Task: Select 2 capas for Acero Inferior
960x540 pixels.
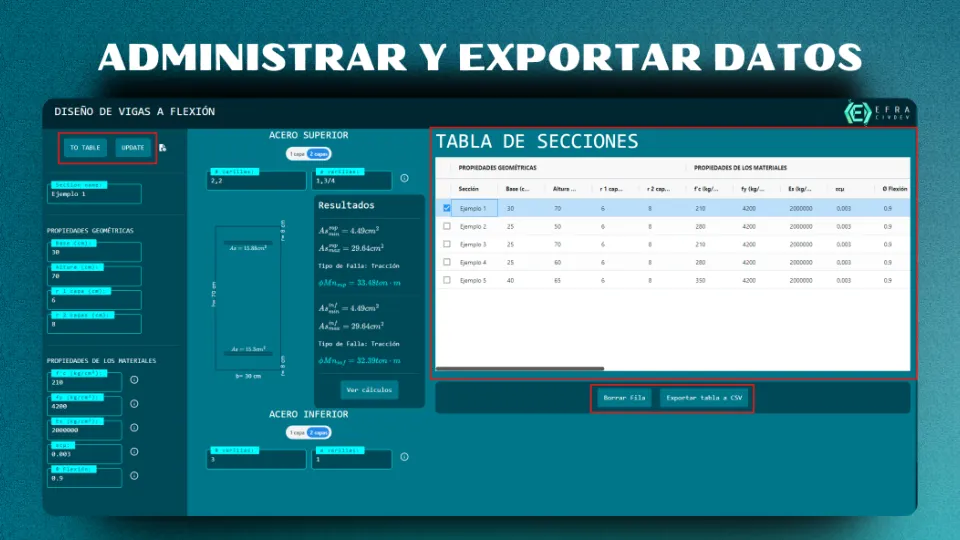Action: point(319,432)
